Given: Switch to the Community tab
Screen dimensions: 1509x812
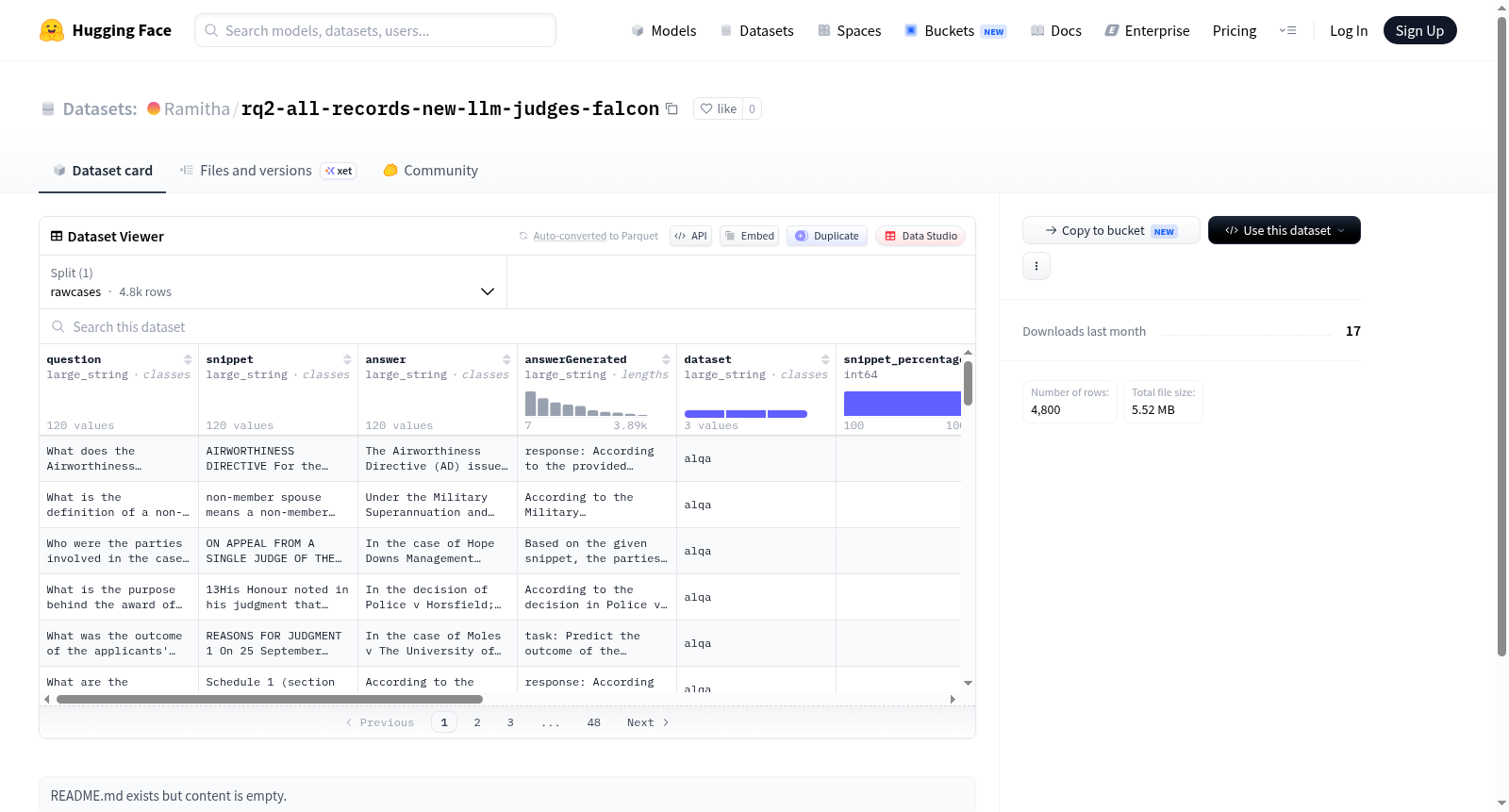Looking at the screenshot, I should (x=430, y=171).
